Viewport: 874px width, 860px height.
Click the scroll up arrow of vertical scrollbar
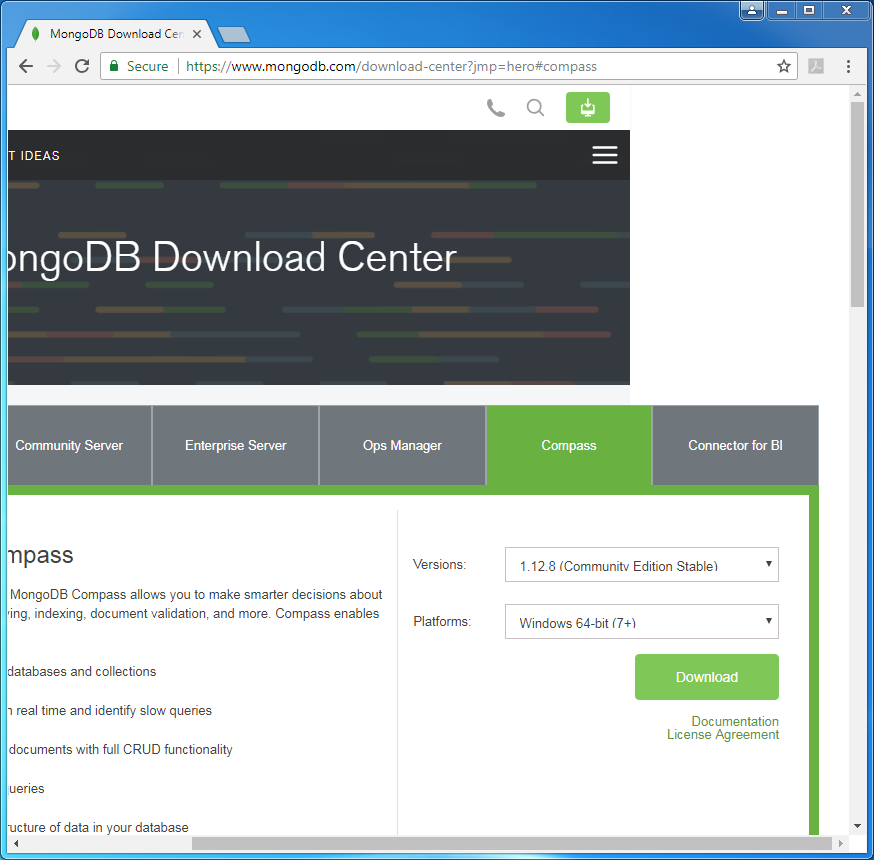coord(857,94)
